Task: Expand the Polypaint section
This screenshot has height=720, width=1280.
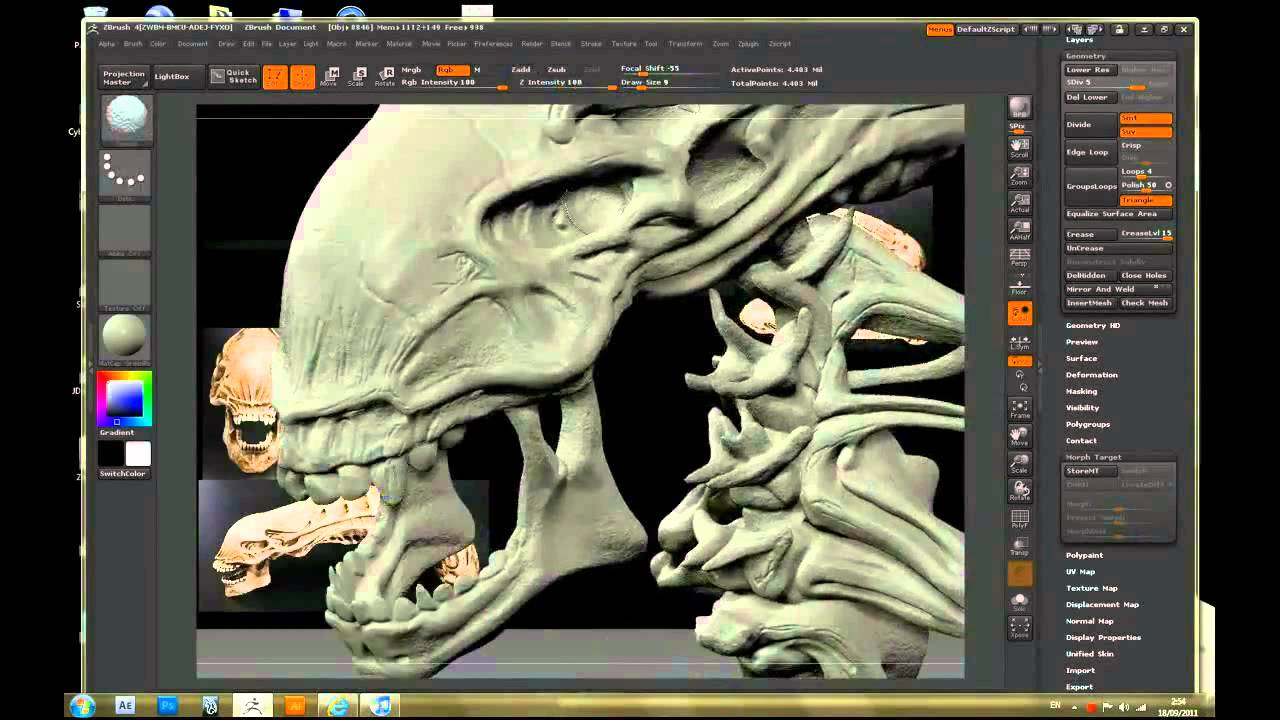Action: pyautogui.click(x=1085, y=555)
